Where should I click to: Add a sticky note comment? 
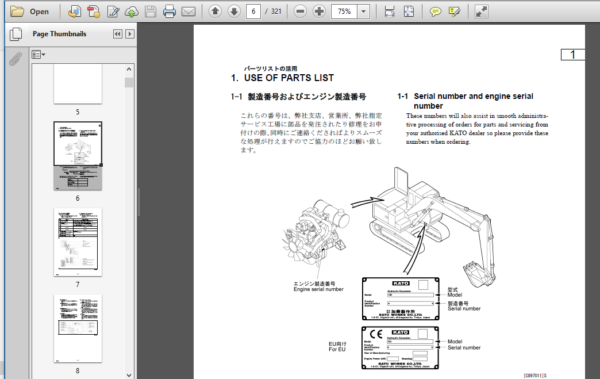(x=435, y=12)
